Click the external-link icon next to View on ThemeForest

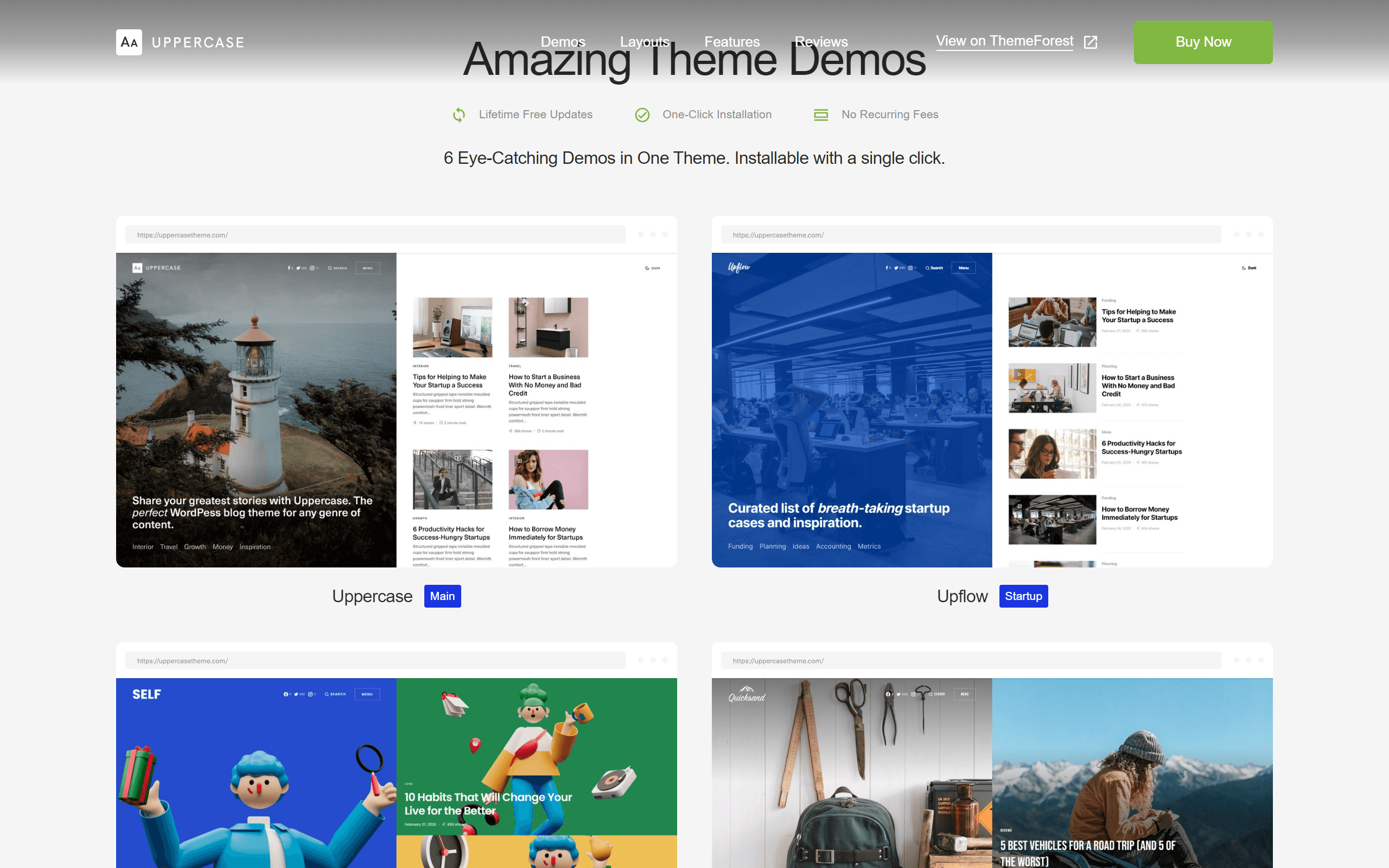click(x=1091, y=41)
